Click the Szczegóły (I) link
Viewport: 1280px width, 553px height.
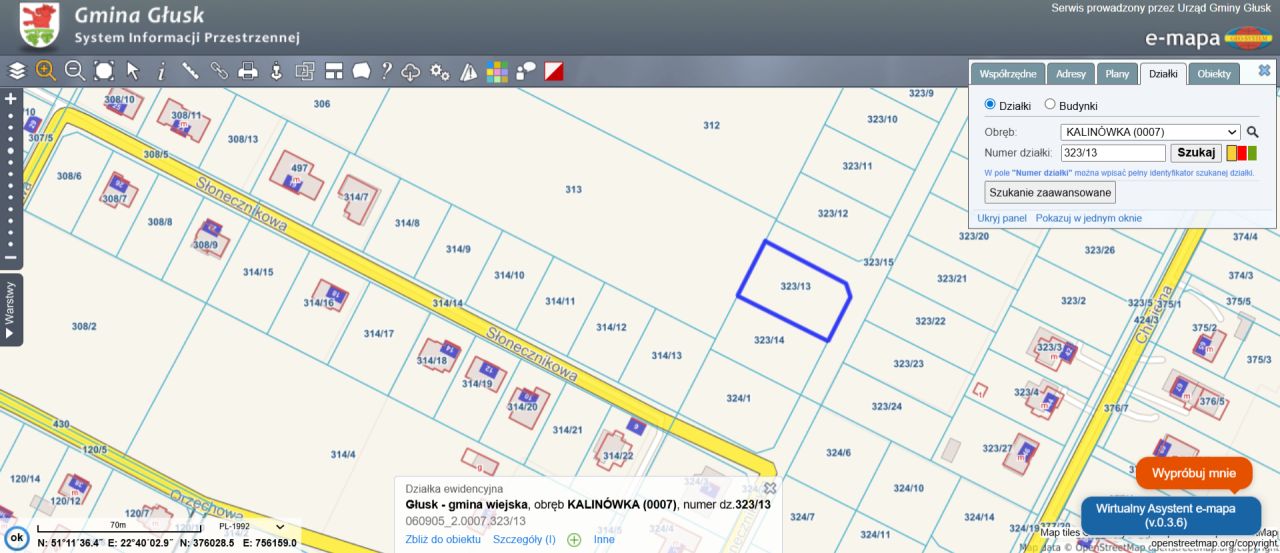click(524, 540)
